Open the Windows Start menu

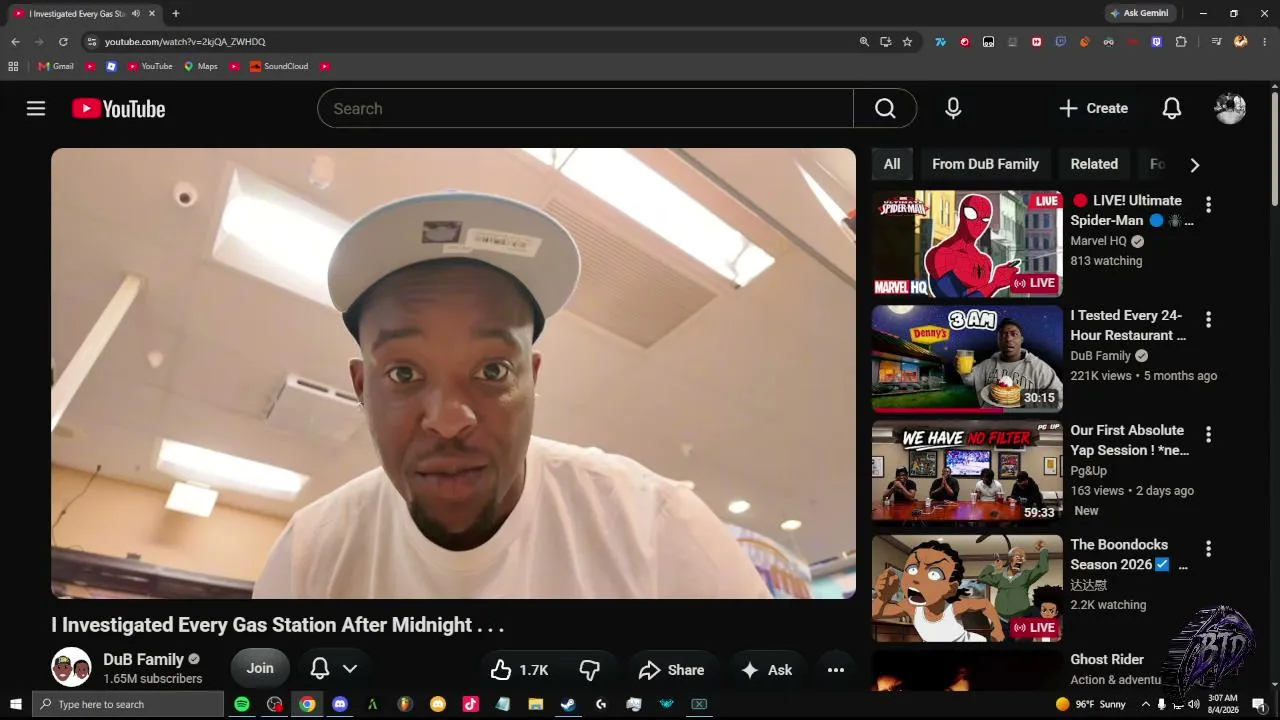click(x=15, y=704)
